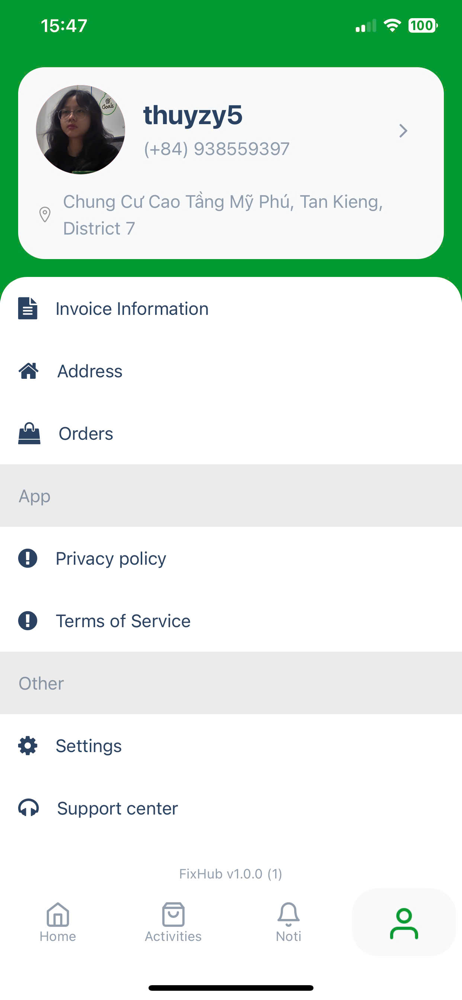Tap the location pin icon in profile card
462x1000 pixels.
pyautogui.click(x=45, y=215)
